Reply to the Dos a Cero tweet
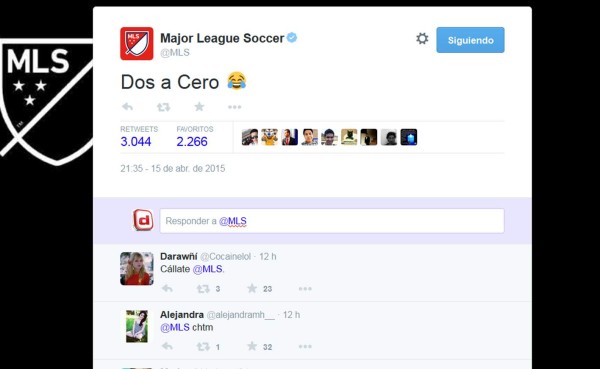The width and height of the screenshot is (600, 369). (x=127, y=107)
